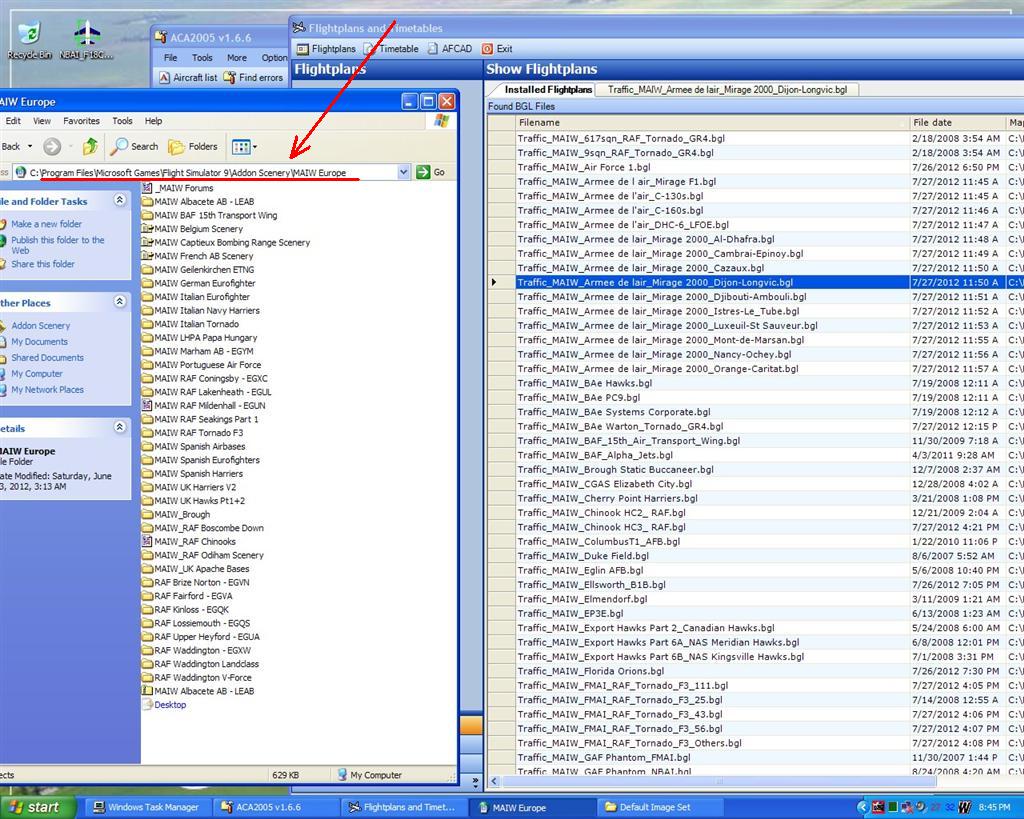Expand the address bar dropdown
The image size is (1024, 819).
[404, 173]
